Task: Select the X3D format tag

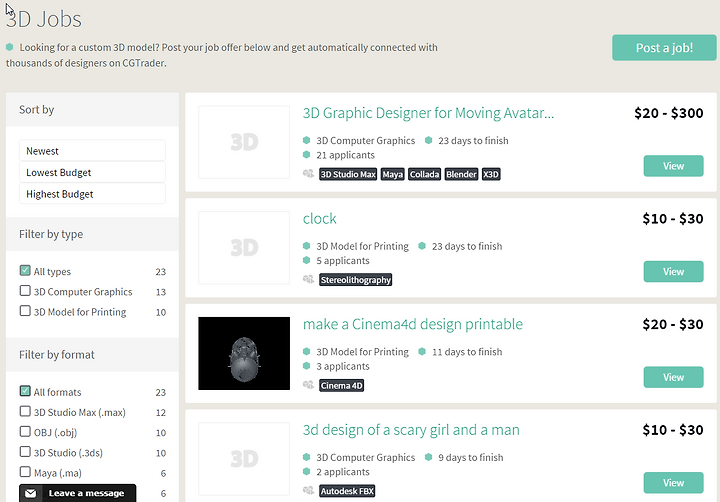Action: tap(491, 175)
